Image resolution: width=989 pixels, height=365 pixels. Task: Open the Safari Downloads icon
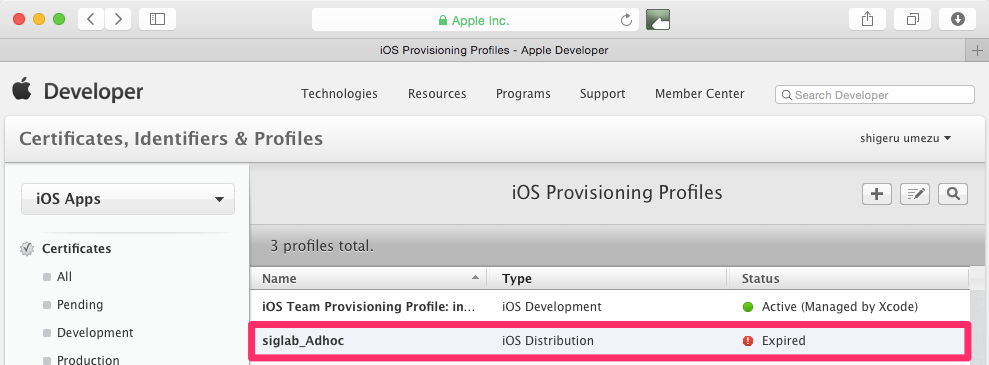[x=957, y=19]
